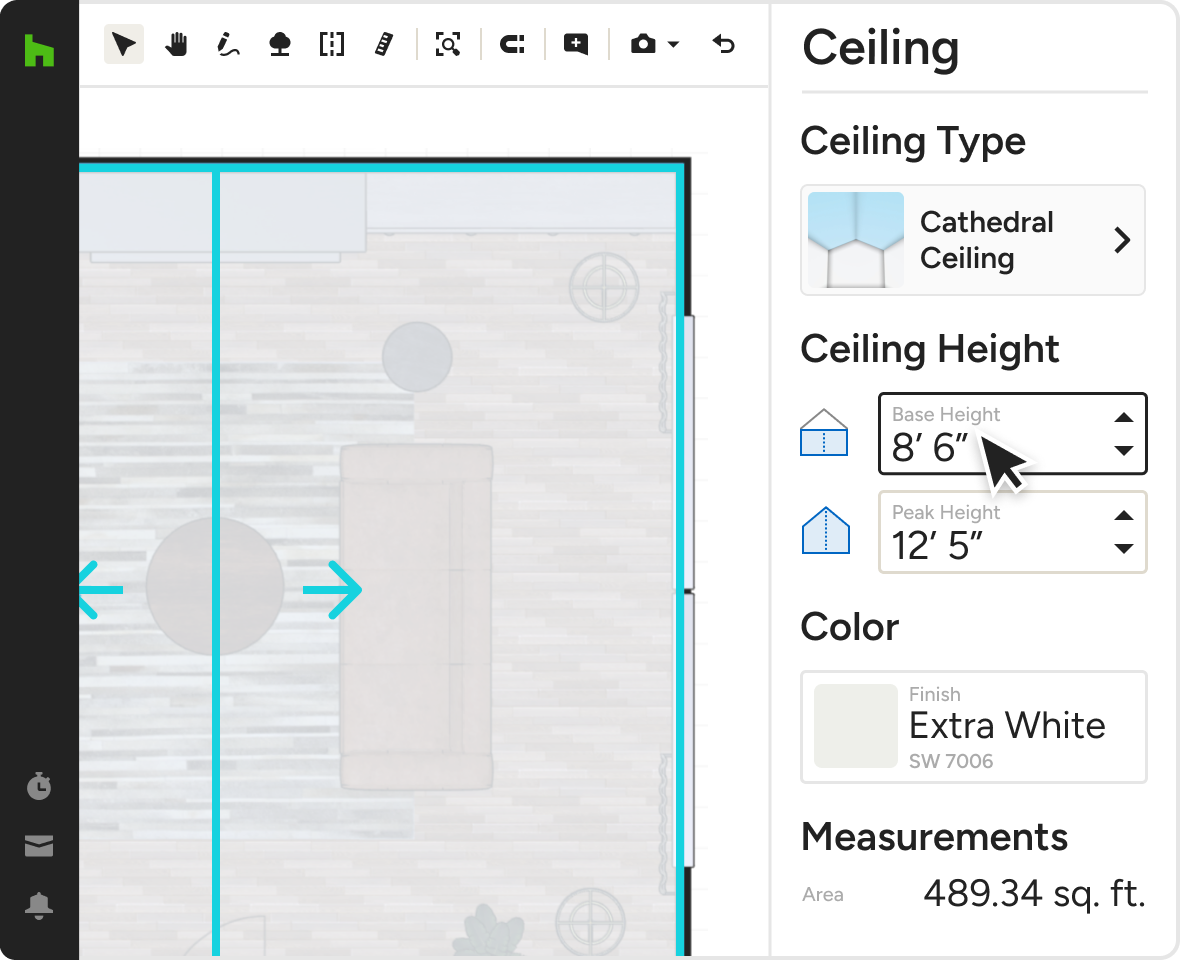
Task: Click the Extra White color swatch
Action: click(855, 726)
